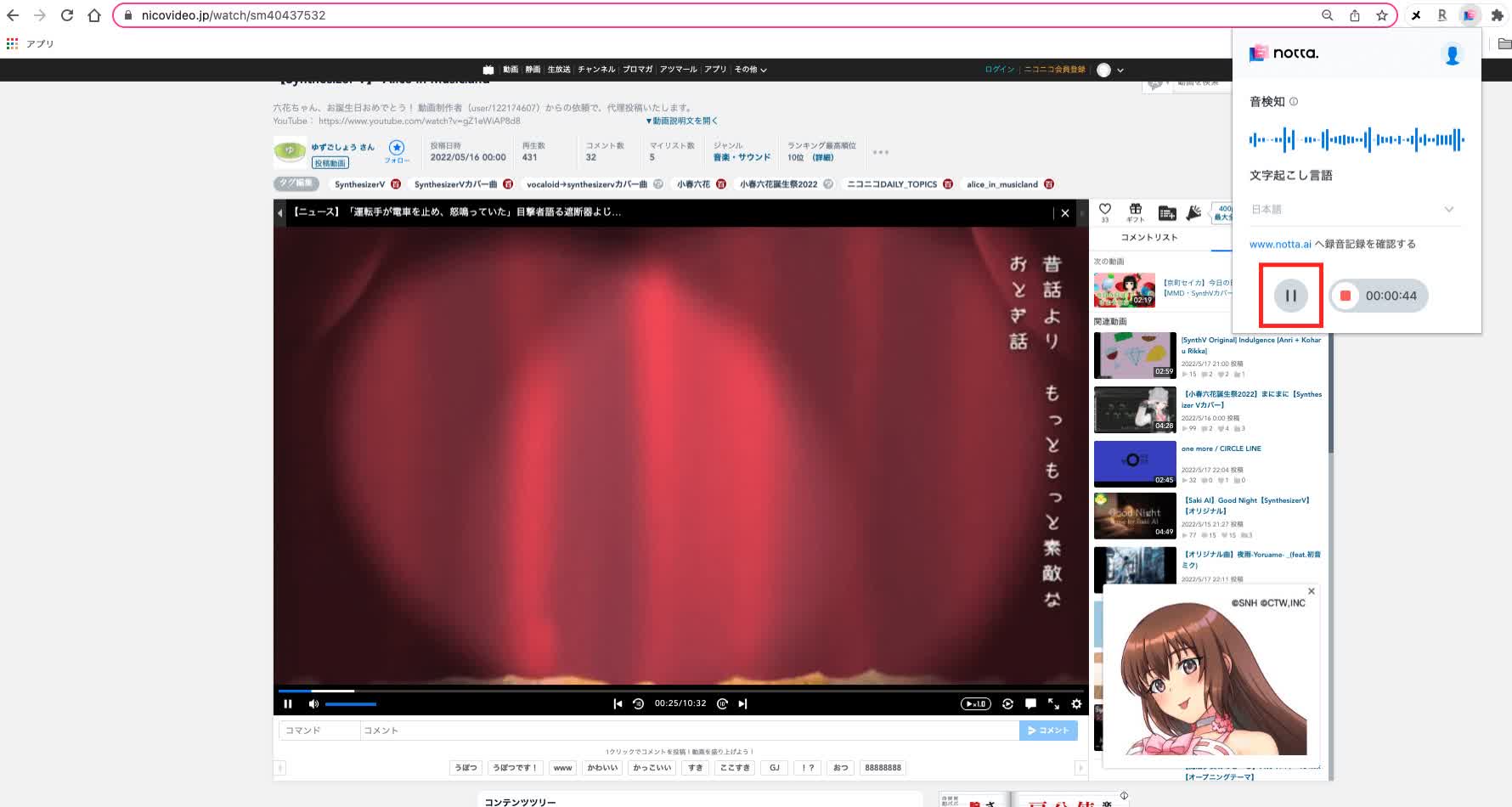Click the comment input field
The image size is (1512, 807).
pyautogui.click(x=690, y=731)
